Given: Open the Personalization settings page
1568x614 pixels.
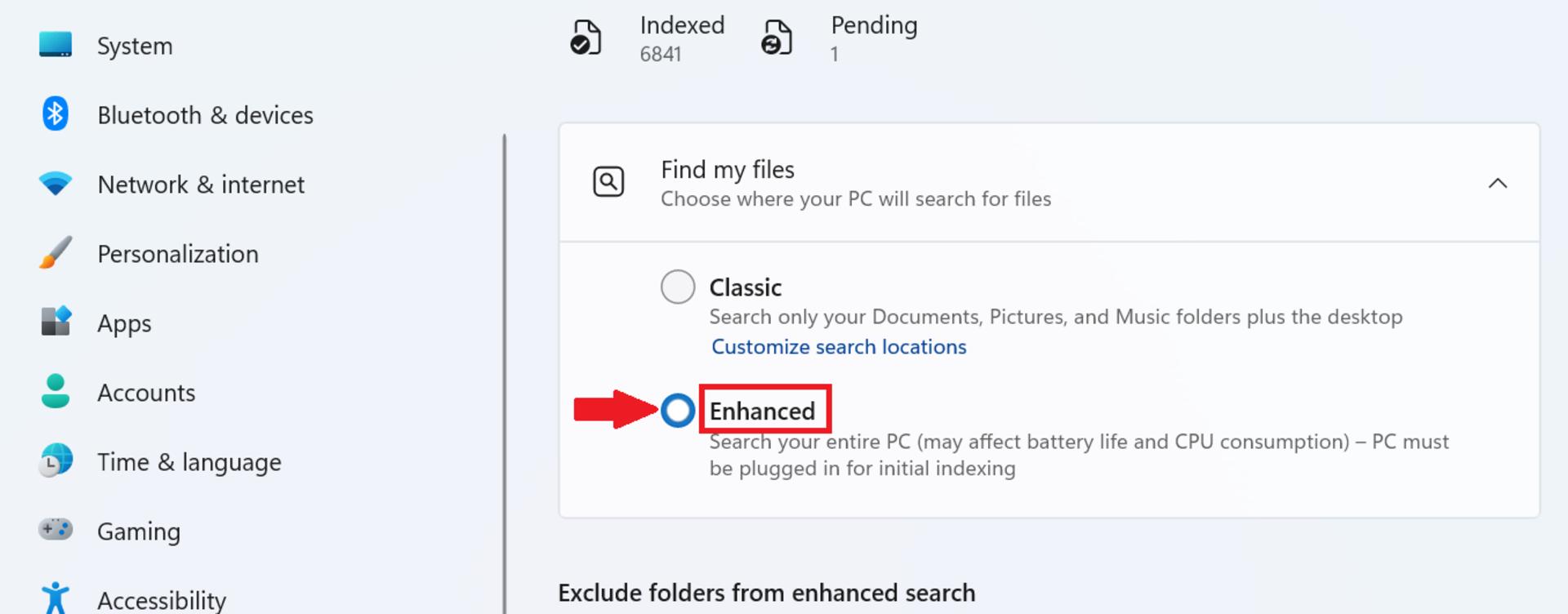Looking at the screenshot, I should pos(178,254).
